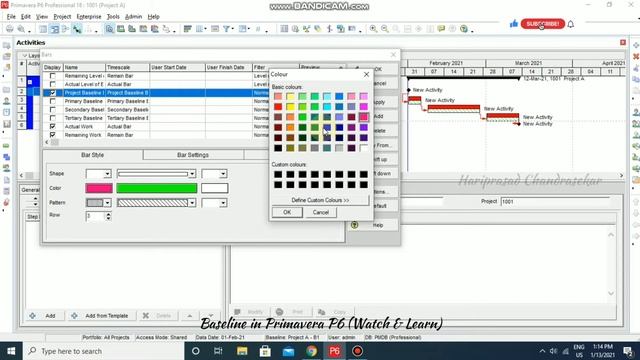Open File Explorer from taskbar
Screen dimensions: 640x360
(x=242, y=351)
